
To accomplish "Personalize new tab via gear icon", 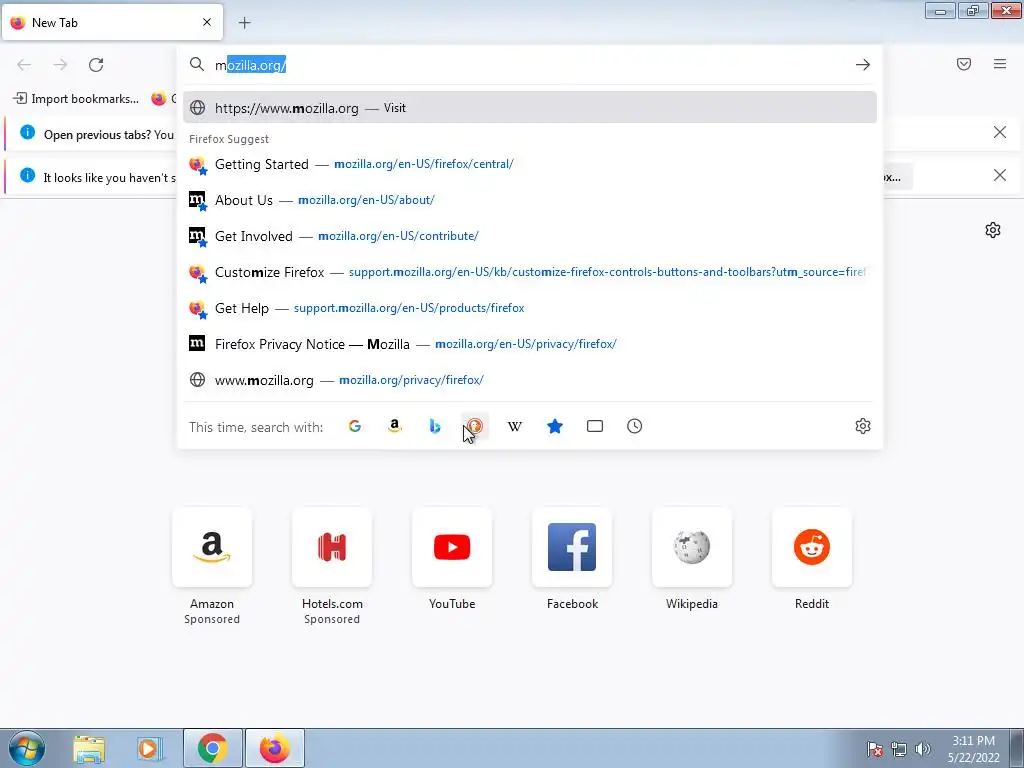I will point(993,230).
